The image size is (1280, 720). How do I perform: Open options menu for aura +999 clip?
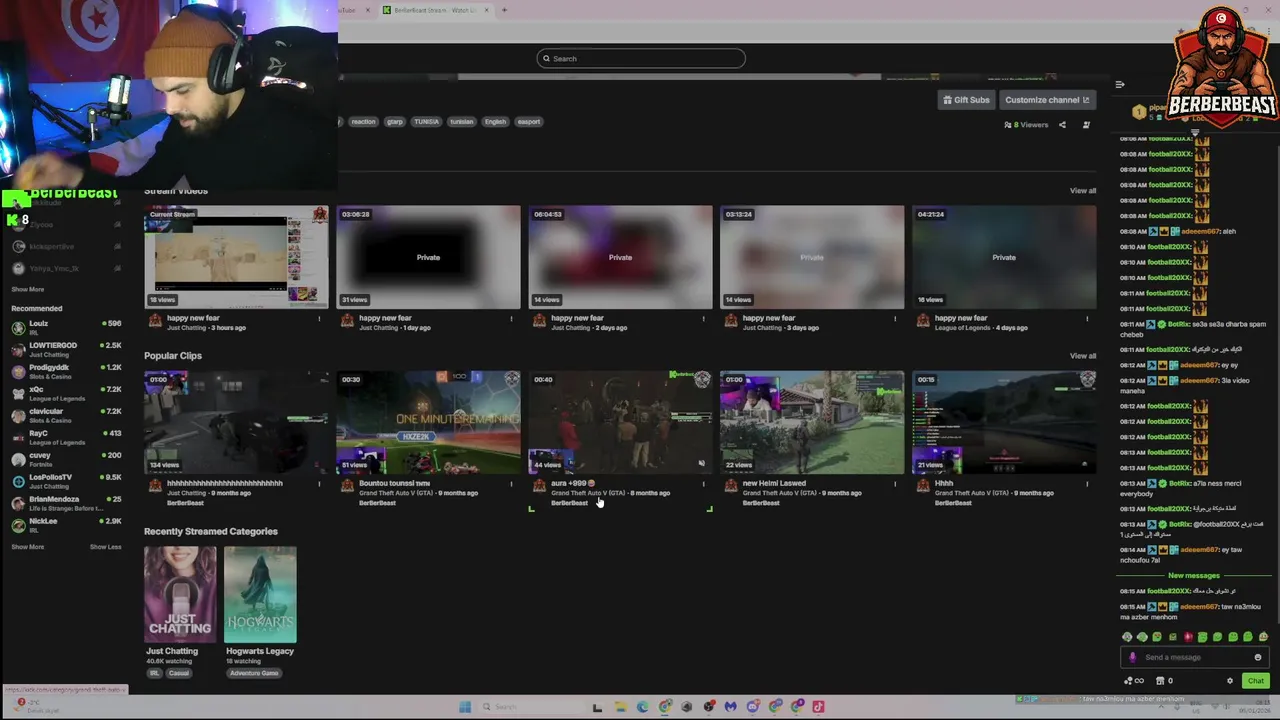[703, 484]
